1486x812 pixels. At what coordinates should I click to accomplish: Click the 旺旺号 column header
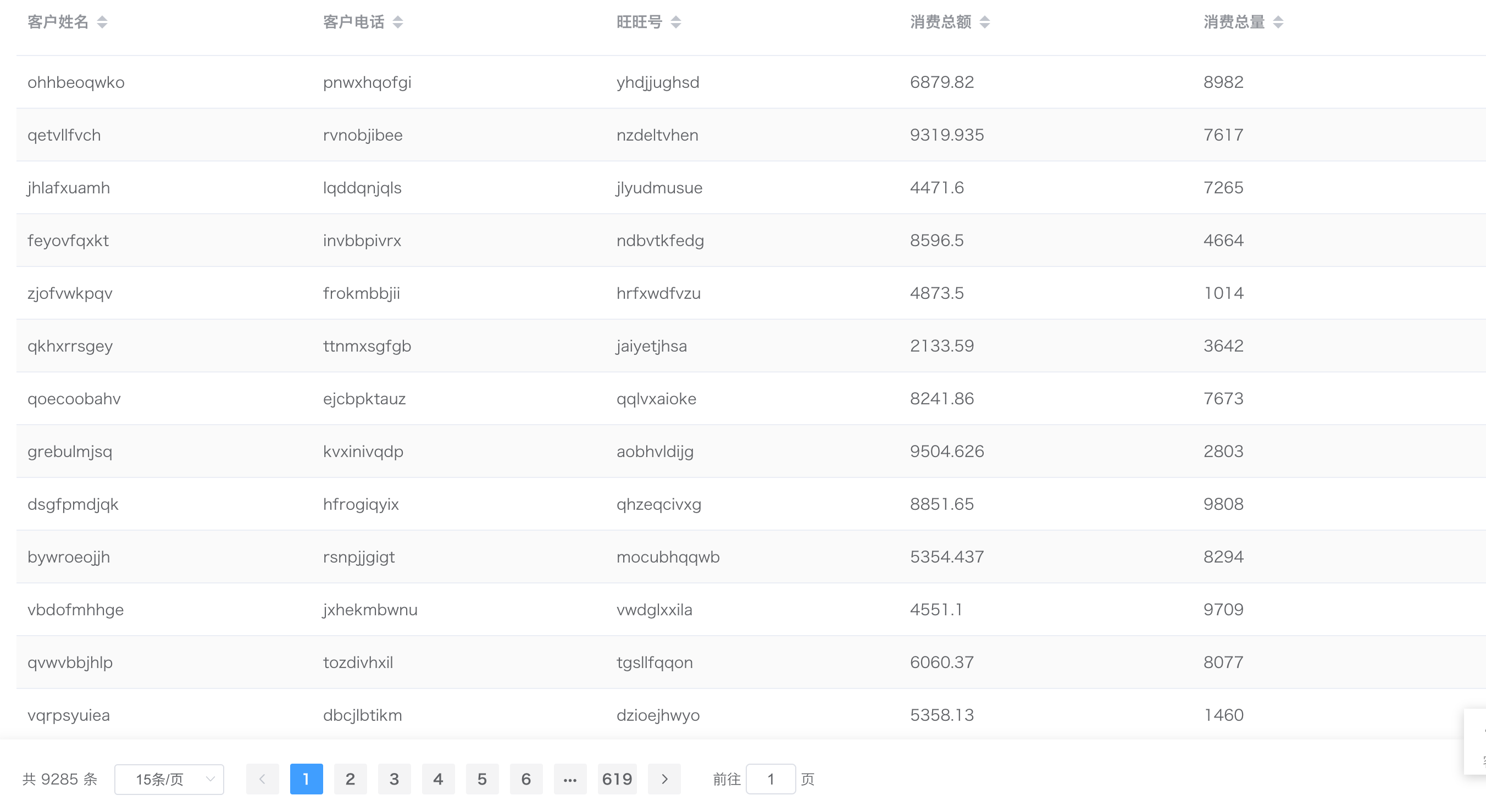pyautogui.click(x=639, y=22)
